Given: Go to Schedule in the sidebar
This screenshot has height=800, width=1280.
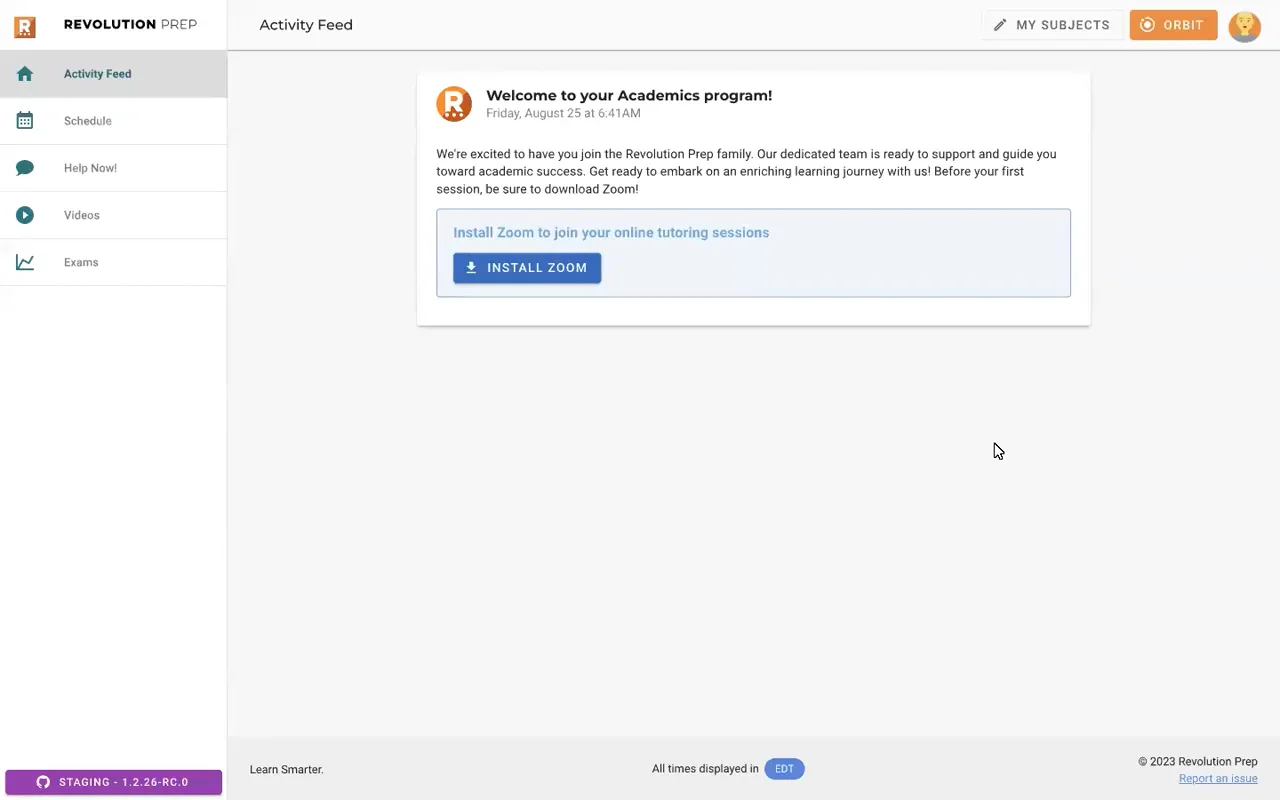Looking at the screenshot, I should point(114,121).
